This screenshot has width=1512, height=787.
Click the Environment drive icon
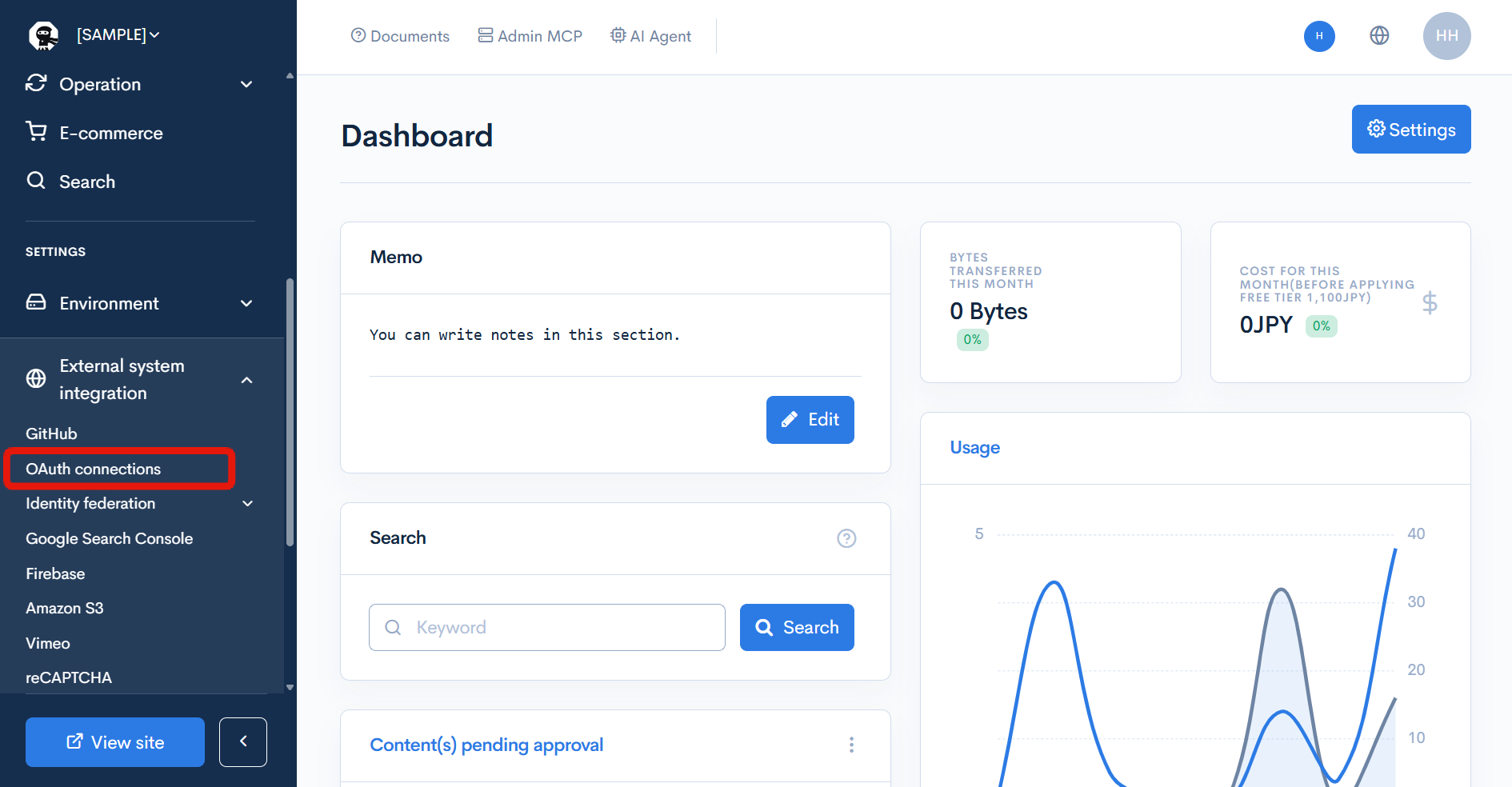[x=36, y=302]
